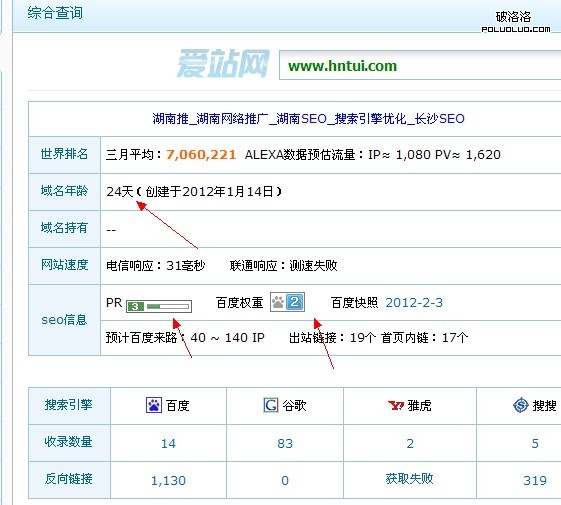Click the 网站速度 row label
The height and width of the screenshot is (505, 561).
point(64,265)
